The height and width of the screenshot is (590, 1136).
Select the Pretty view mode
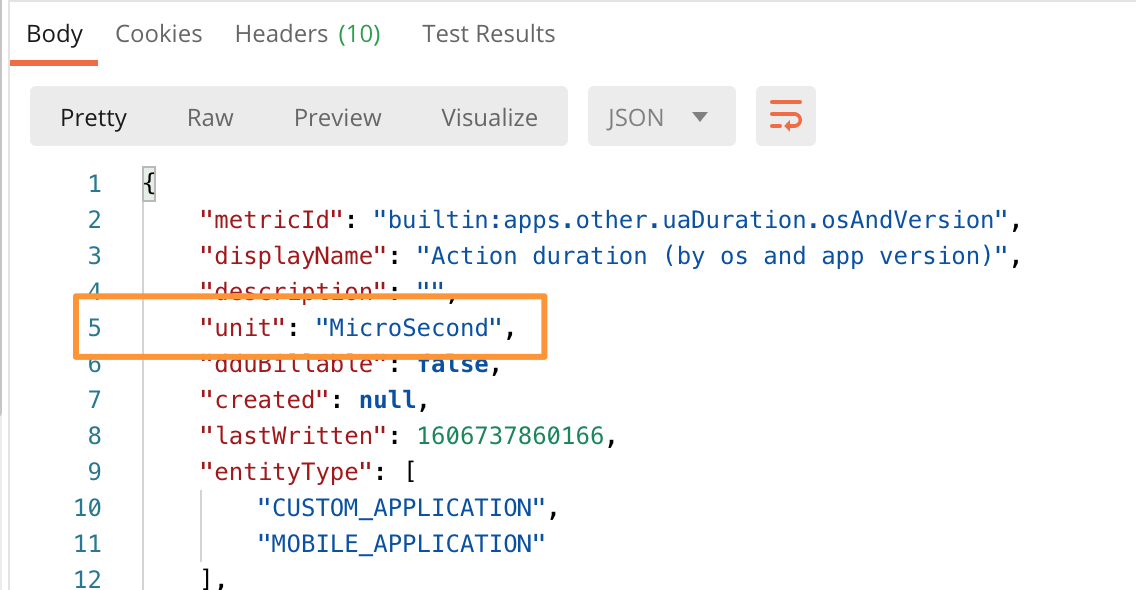click(94, 117)
